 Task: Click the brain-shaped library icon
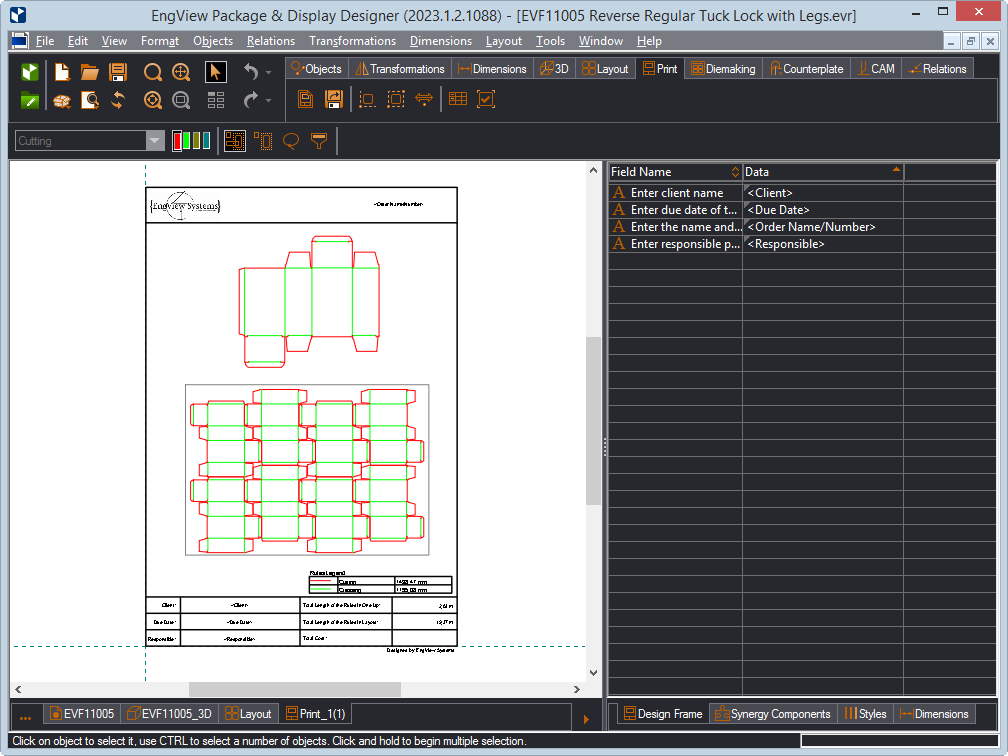[x=62, y=100]
